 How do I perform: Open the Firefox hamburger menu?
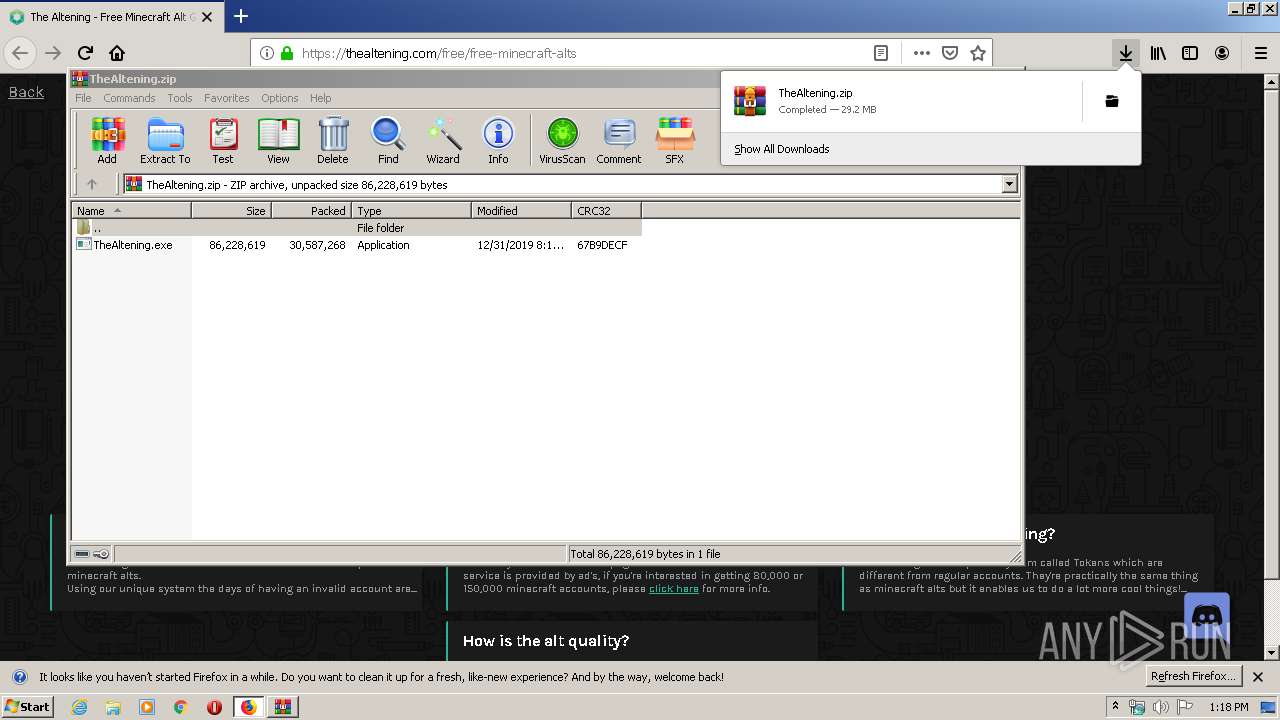coord(1260,53)
